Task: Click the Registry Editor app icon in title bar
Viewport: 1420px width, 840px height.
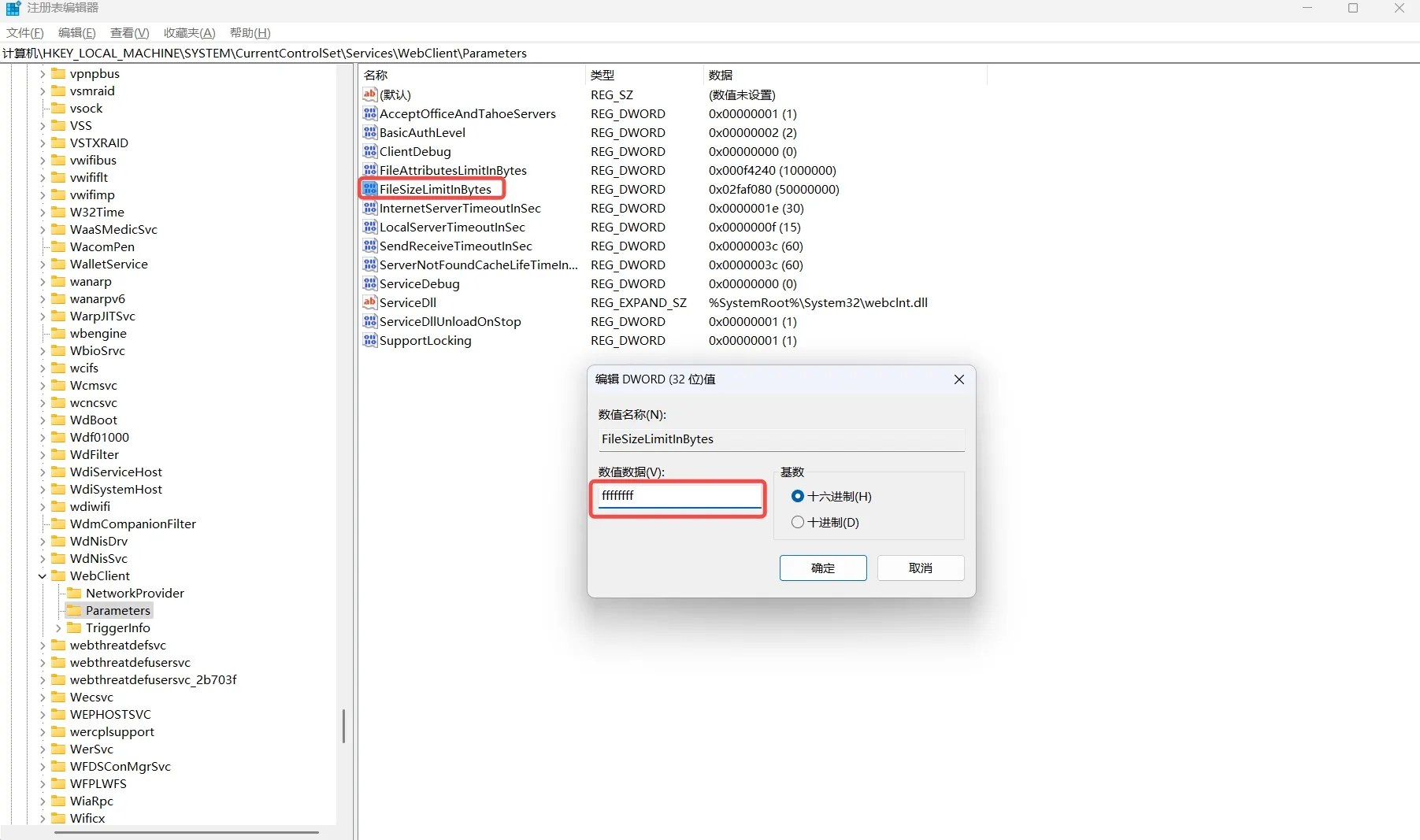Action: [13, 9]
